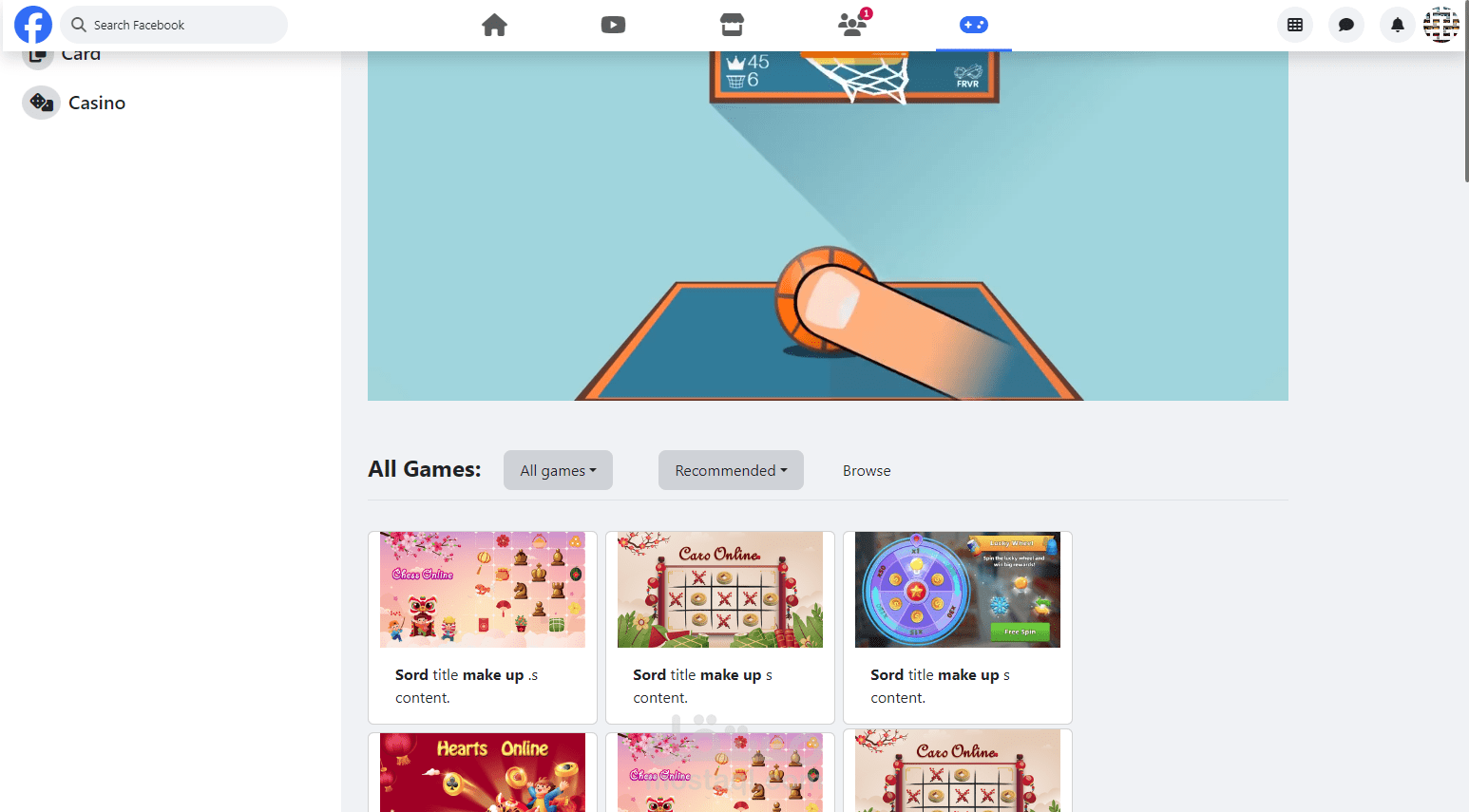Image resolution: width=1469 pixels, height=812 pixels.
Task: Open the apps grid menu icon
Action: point(1295,25)
